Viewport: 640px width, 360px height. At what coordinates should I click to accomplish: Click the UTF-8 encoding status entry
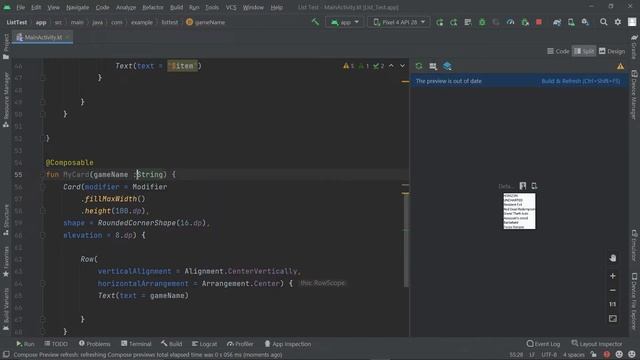point(549,355)
